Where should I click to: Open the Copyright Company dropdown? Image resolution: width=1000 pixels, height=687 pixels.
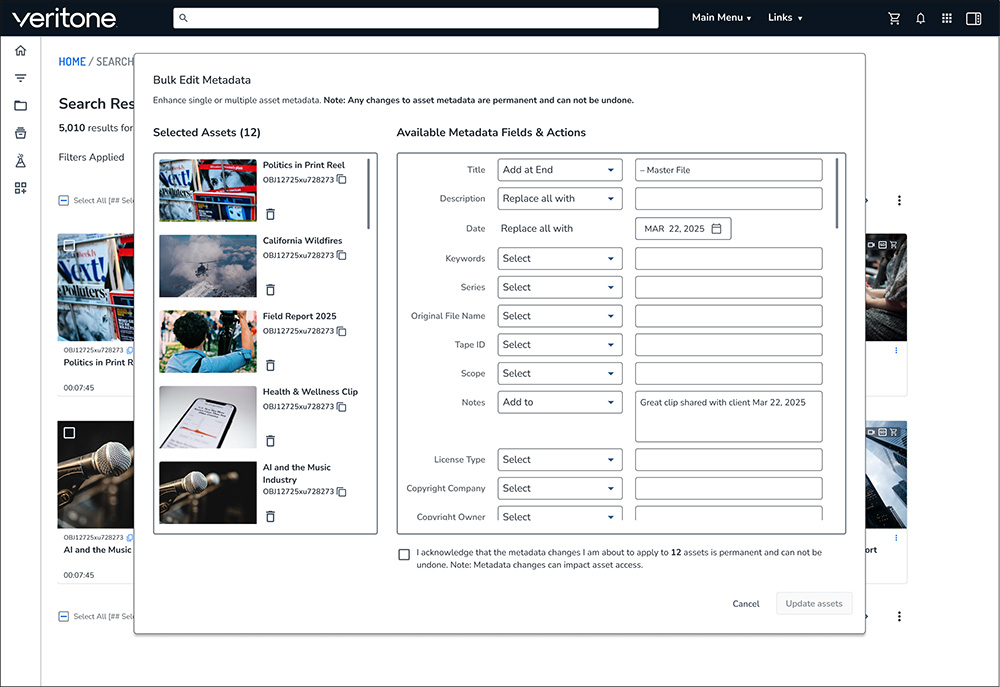[560, 488]
